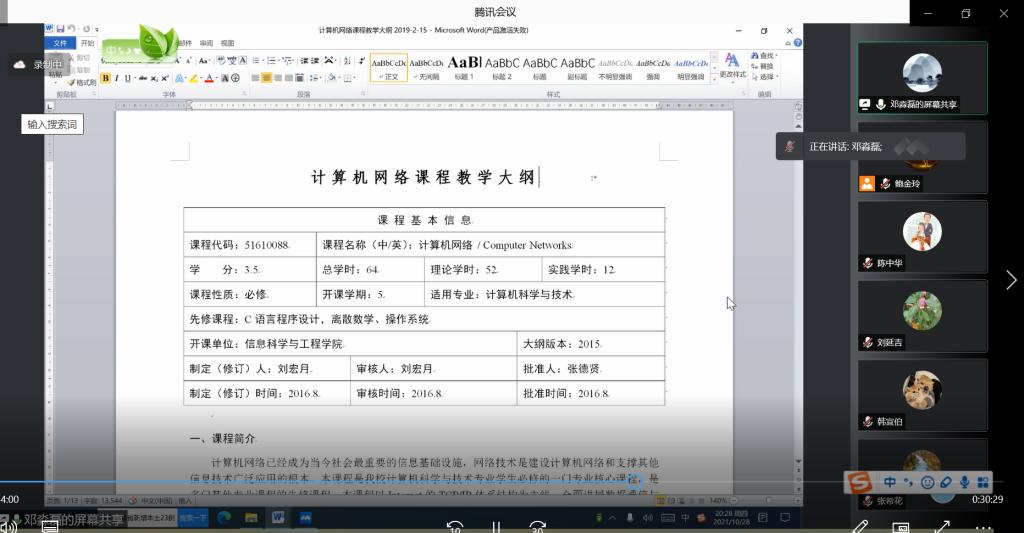The height and width of the screenshot is (533, 1024).
Task: Open the 文件 file tab
Action: pyautogui.click(x=60, y=43)
